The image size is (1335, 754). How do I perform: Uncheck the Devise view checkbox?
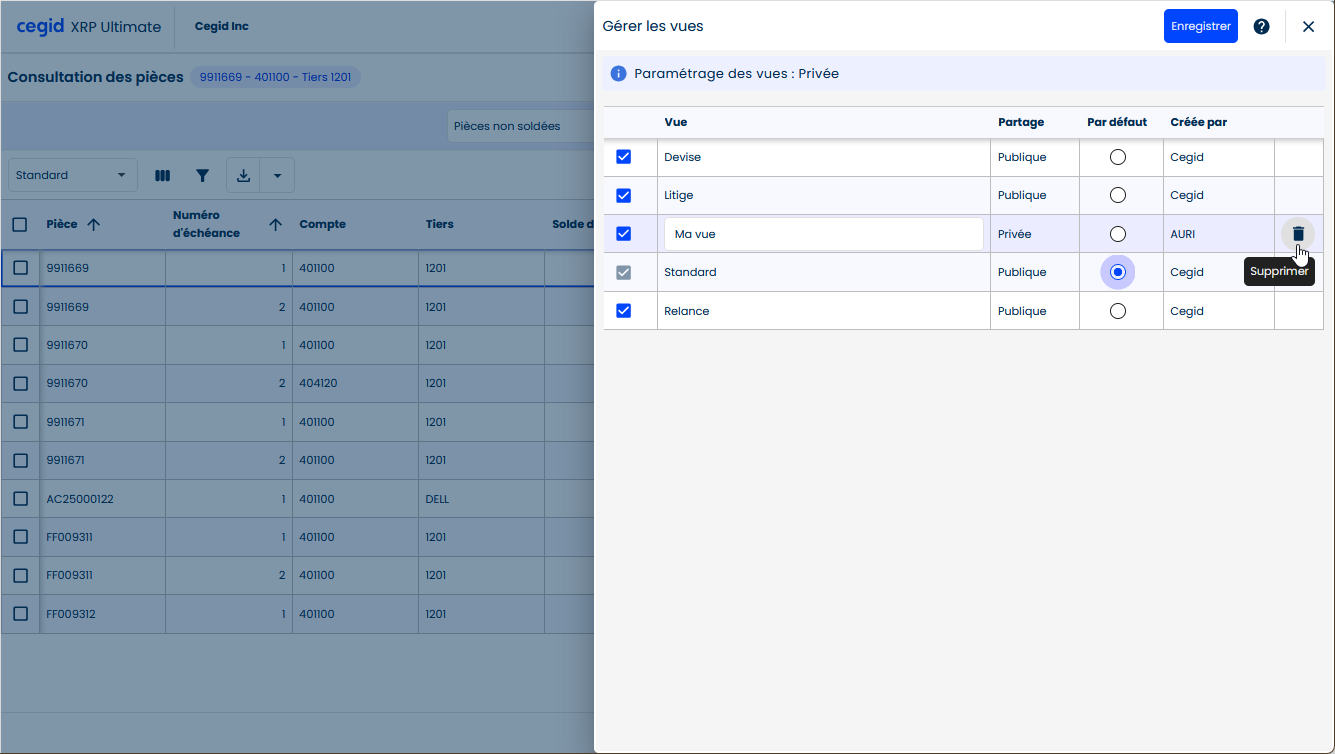click(x=623, y=157)
